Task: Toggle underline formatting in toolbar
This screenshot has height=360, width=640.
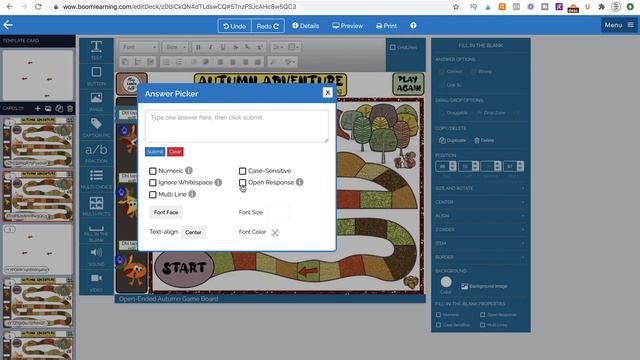Action: coord(223,47)
